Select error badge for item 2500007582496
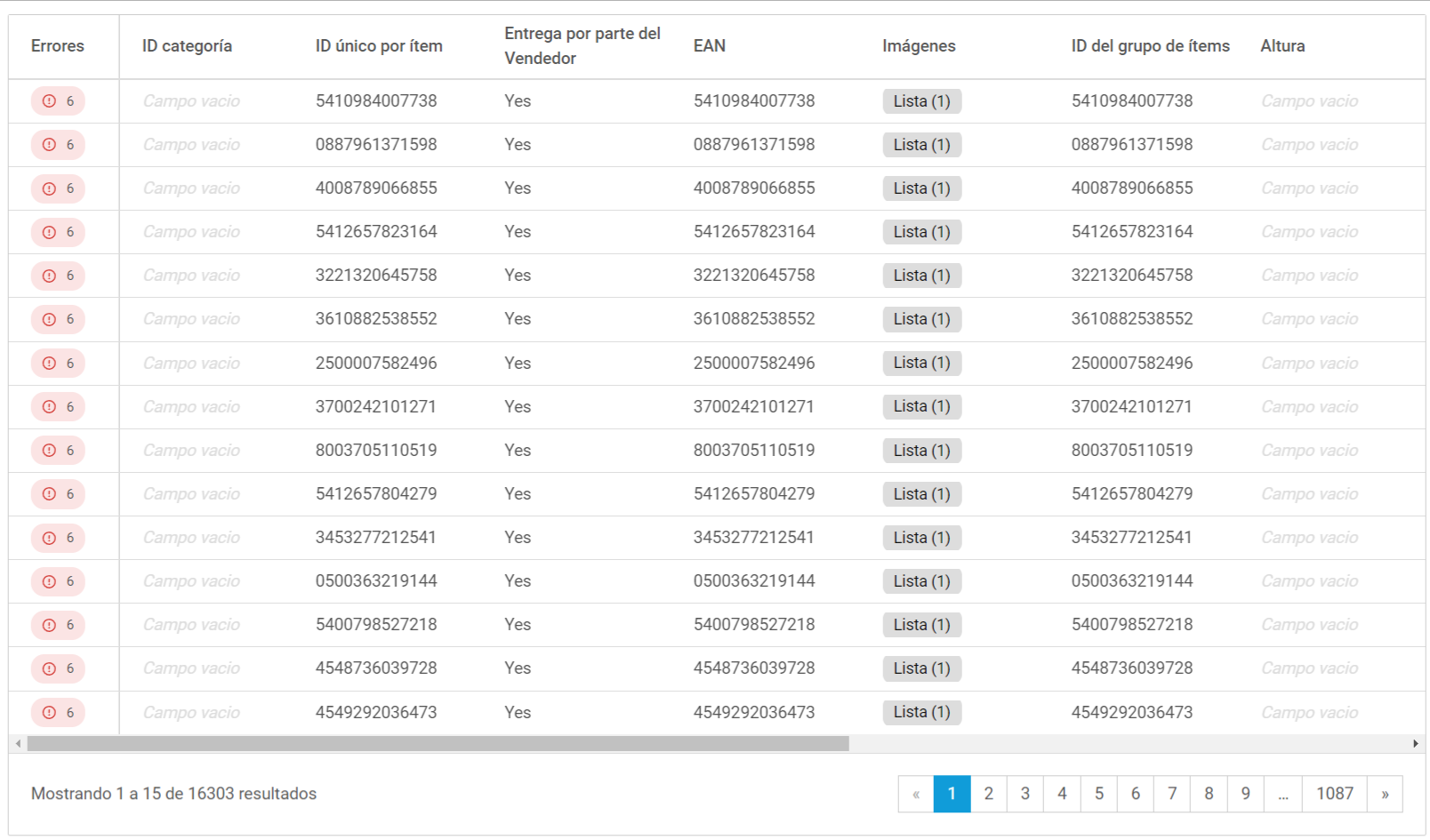This screenshot has width=1430, height=840. [58, 363]
